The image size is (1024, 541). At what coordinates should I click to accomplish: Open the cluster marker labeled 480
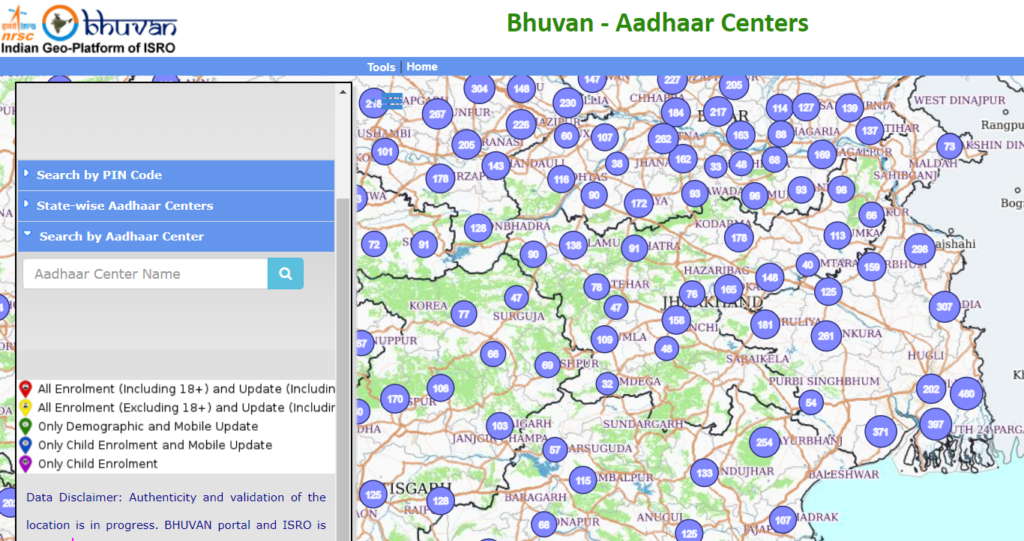click(967, 393)
